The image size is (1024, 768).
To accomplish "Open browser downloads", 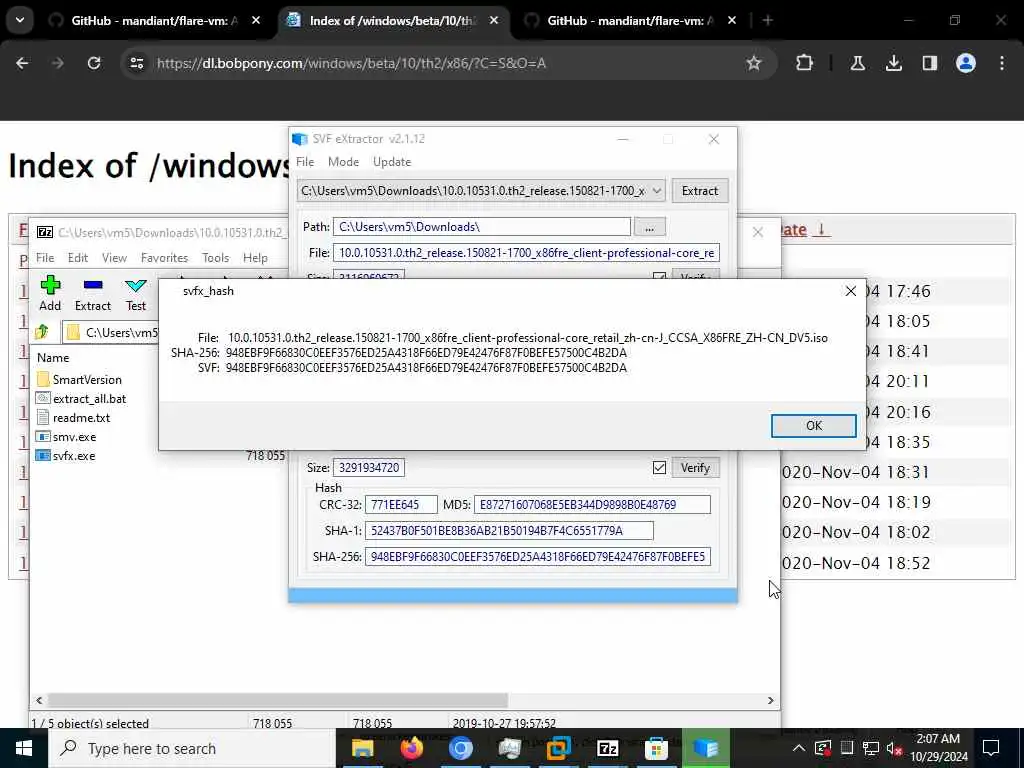I will pos(893,63).
